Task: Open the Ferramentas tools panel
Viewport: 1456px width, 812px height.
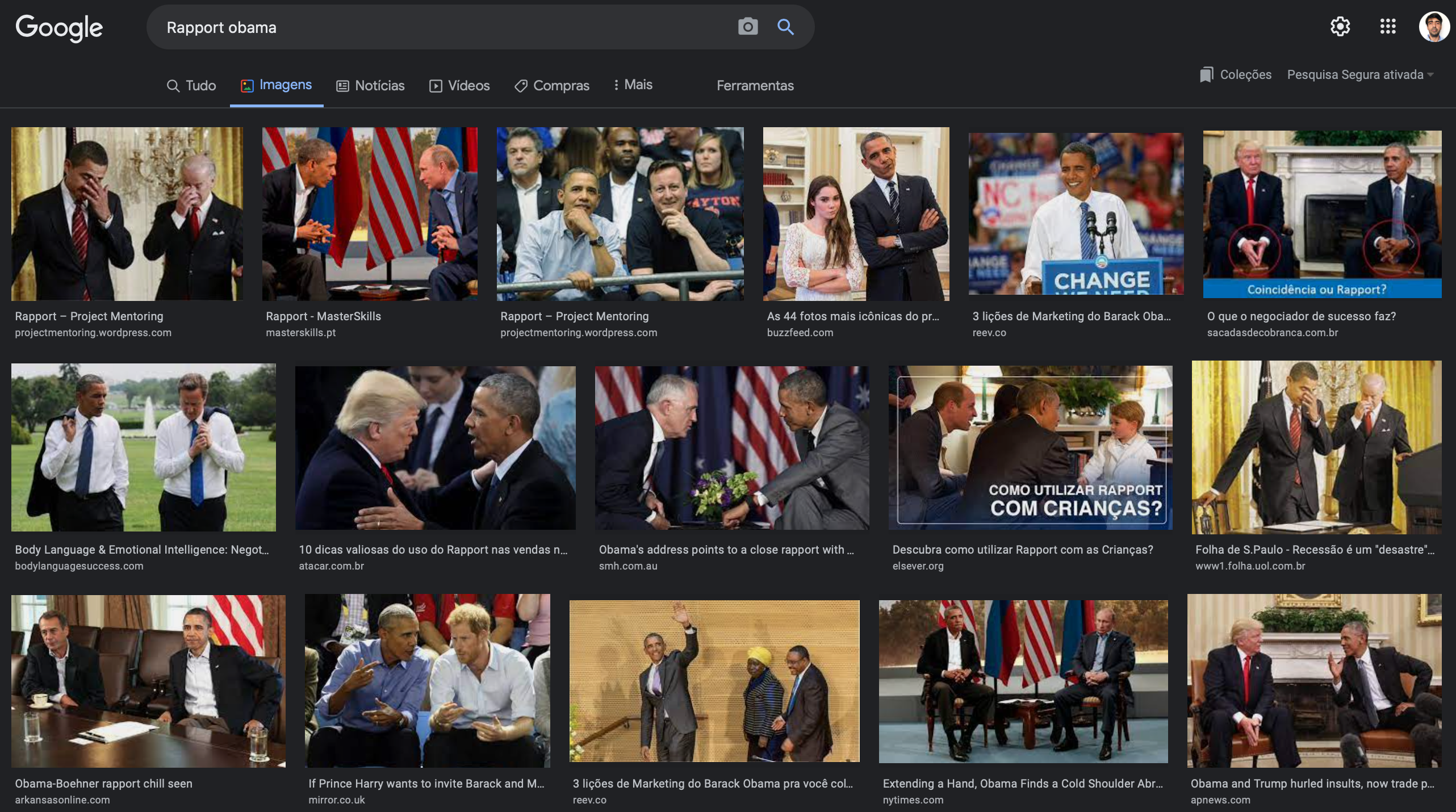Action: pos(755,86)
